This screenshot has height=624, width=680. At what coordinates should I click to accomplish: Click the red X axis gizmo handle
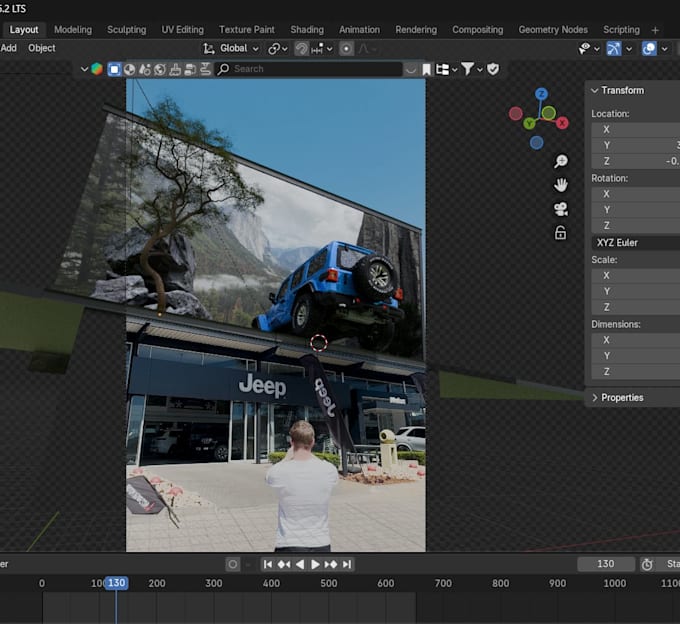click(x=562, y=123)
